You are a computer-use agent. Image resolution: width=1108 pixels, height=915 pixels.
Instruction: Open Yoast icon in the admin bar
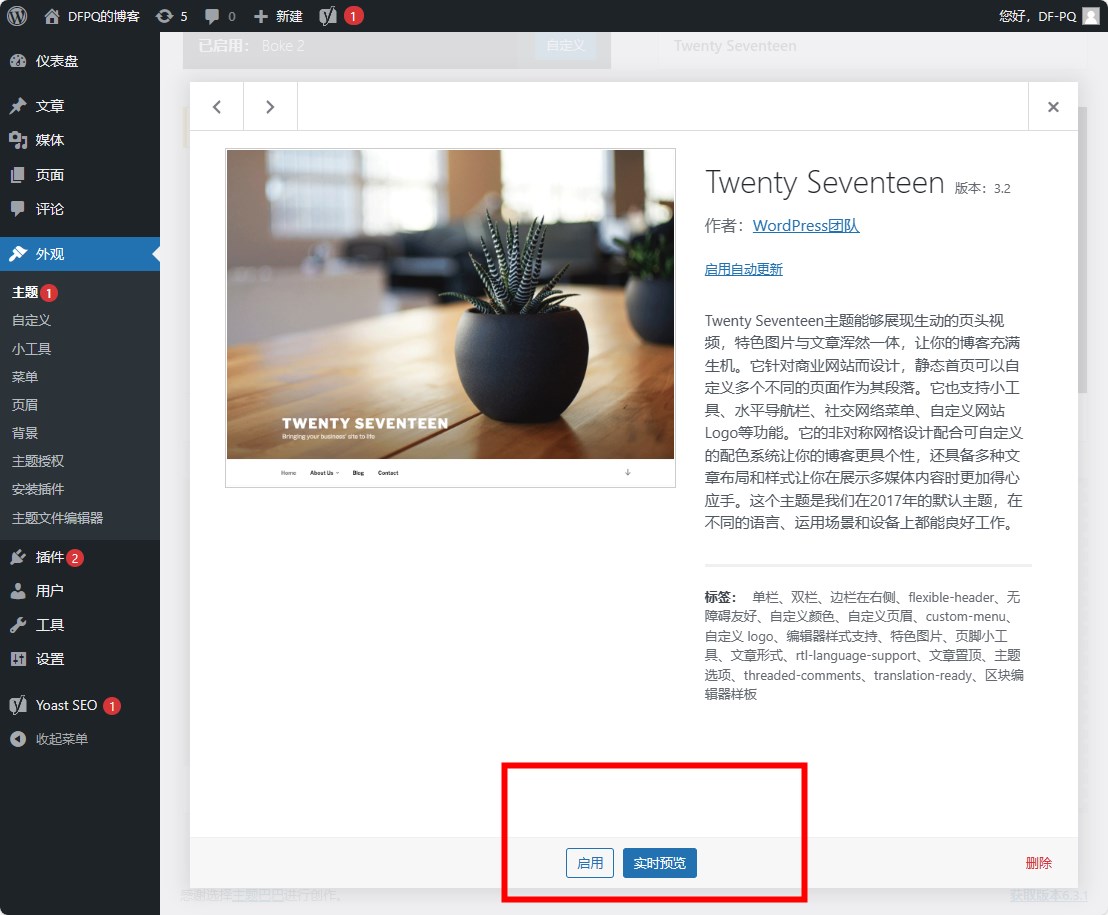(328, 16)
